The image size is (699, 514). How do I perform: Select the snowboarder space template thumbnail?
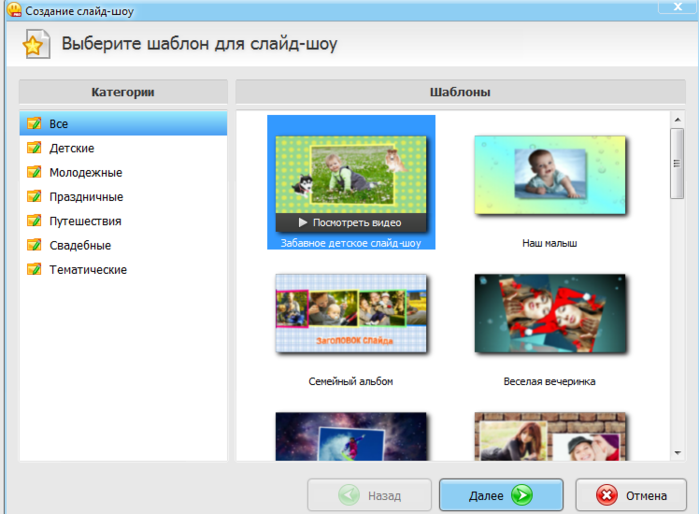351,436
